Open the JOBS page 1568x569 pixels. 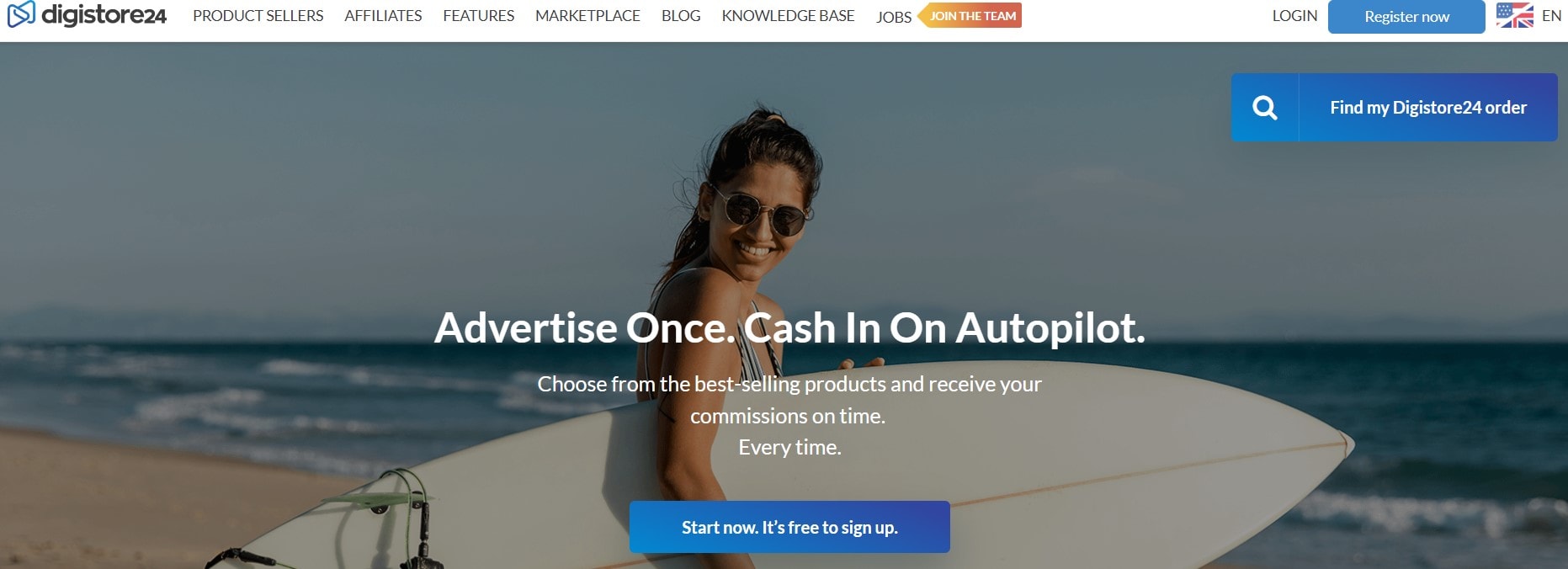click(894, 17)
